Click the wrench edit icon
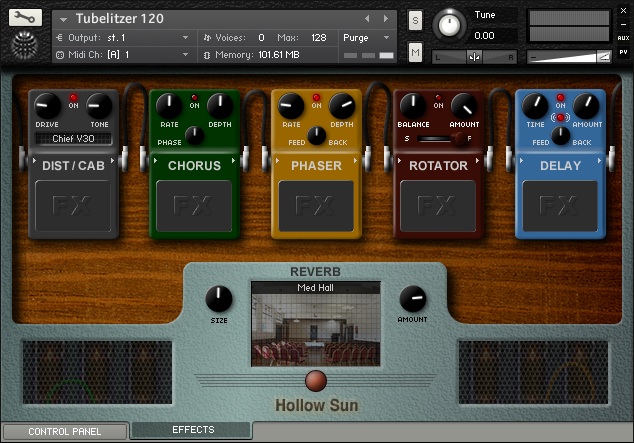 (x=26, y=17)
